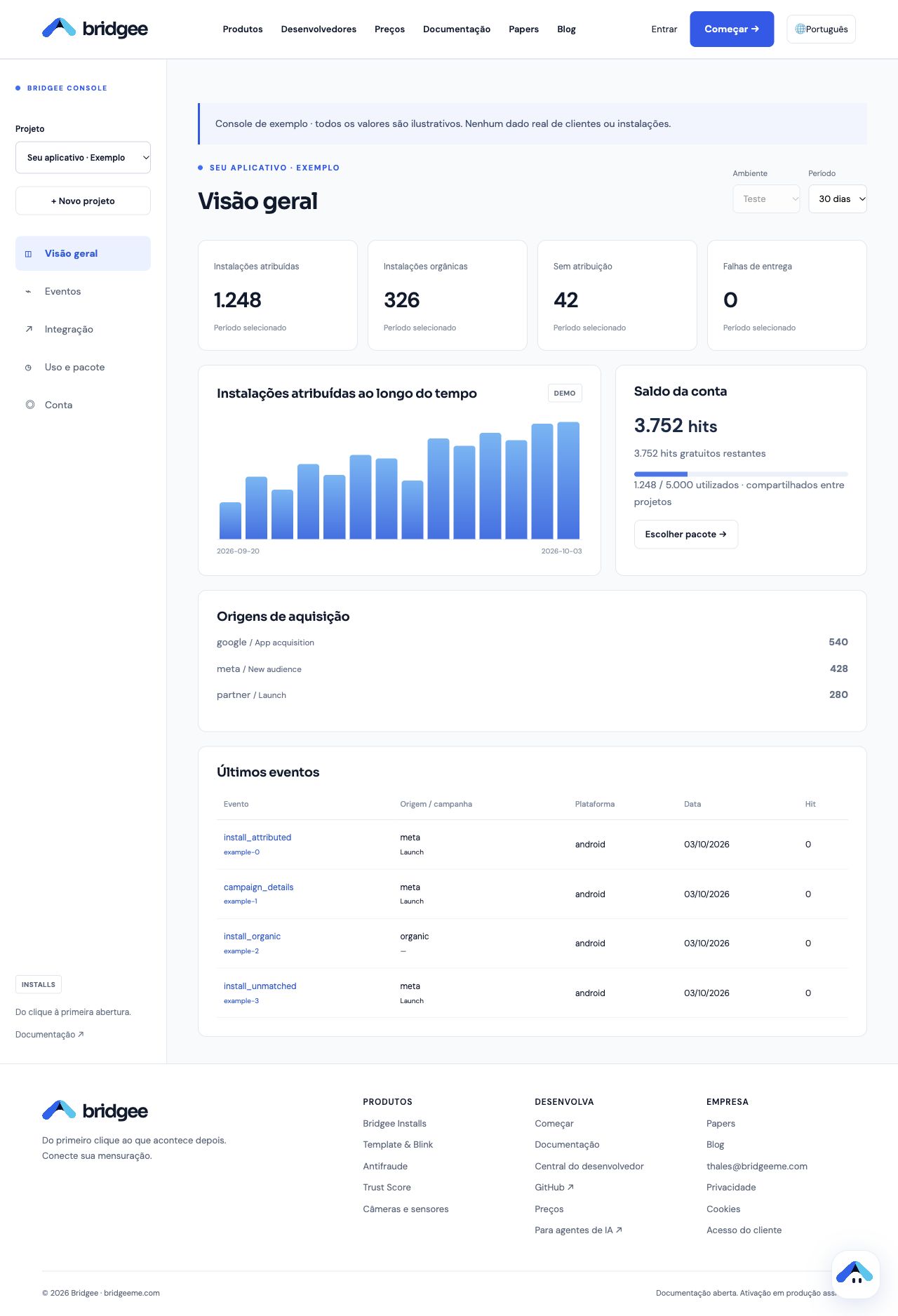Click the Bridgee logo in the header
The height and width of the screenshot is (1316, 898).
click(x=95, y=29)
